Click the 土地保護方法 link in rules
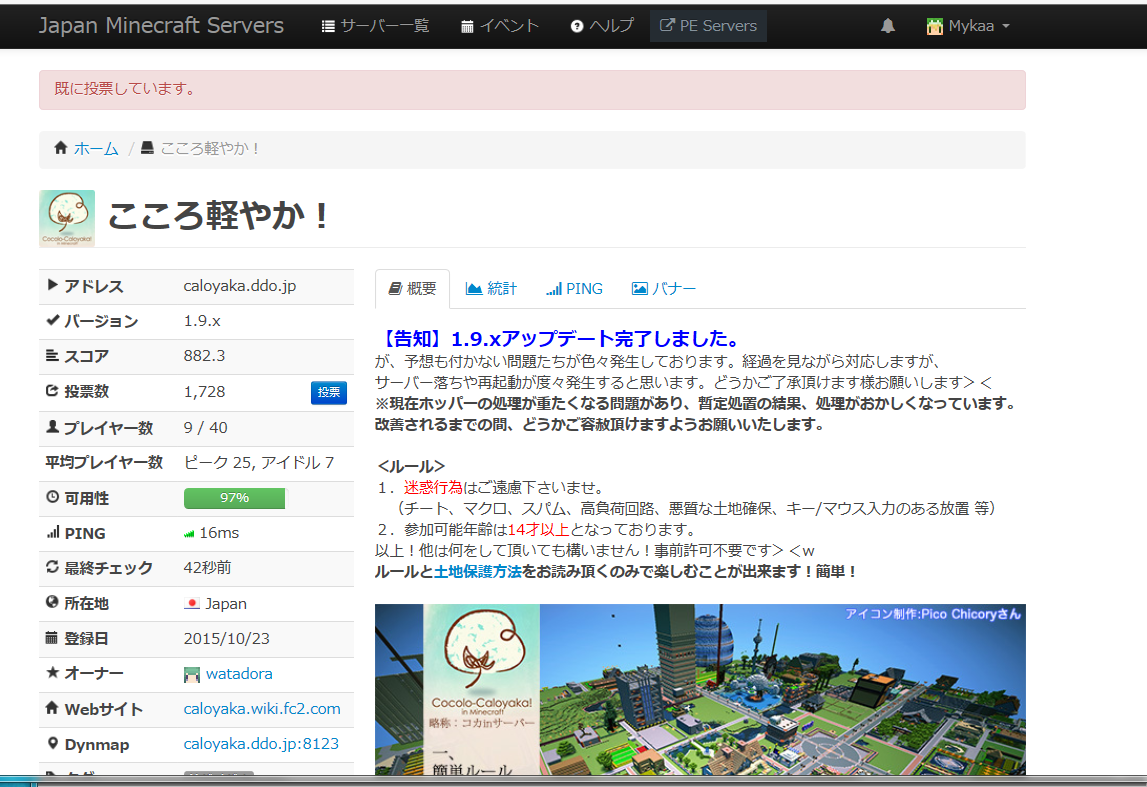 click(x=478, y=572)
